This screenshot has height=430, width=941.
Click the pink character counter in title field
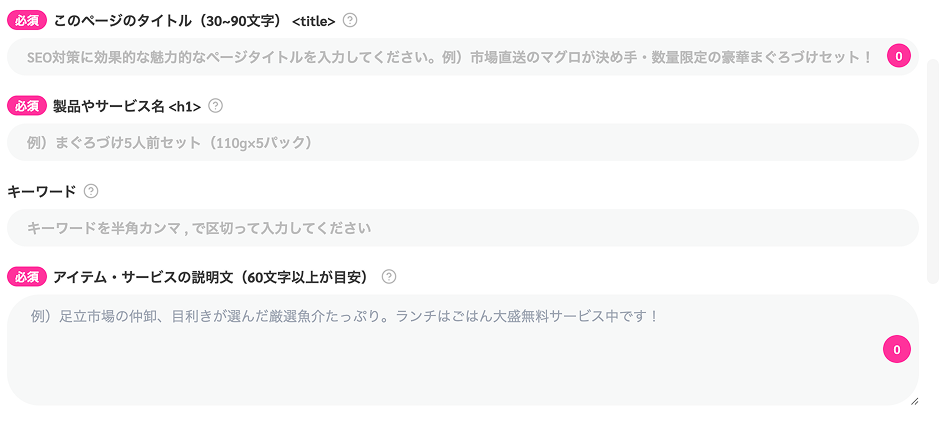[x=898, y=57]
